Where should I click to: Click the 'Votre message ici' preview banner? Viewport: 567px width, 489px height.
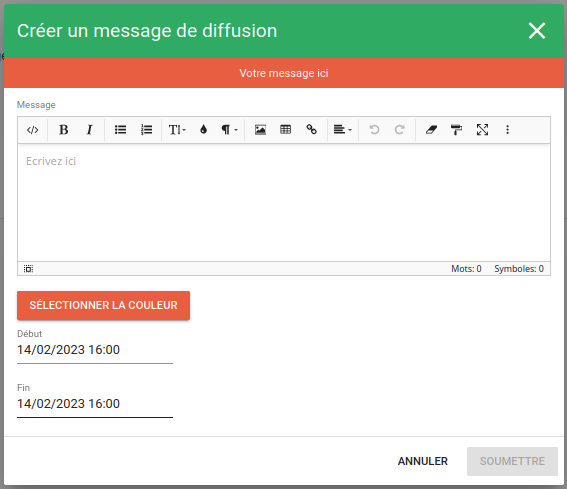(284, 73)
